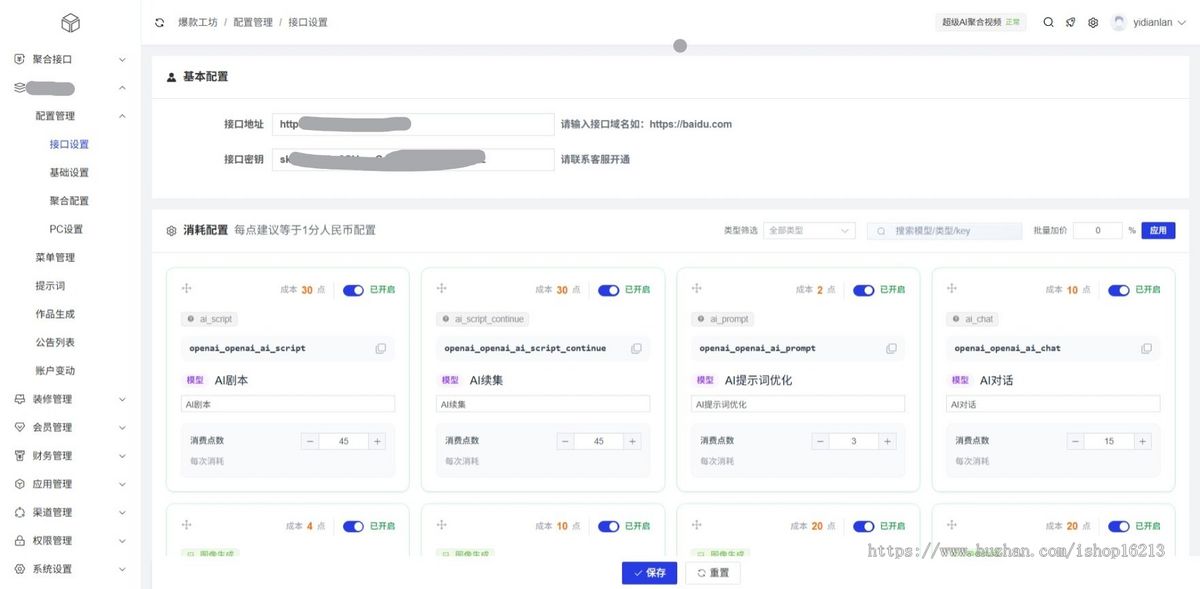
Task: Decrease AI续集 消费点数 with the minus button
Action: pyautogui.click(x=566, y=441)
